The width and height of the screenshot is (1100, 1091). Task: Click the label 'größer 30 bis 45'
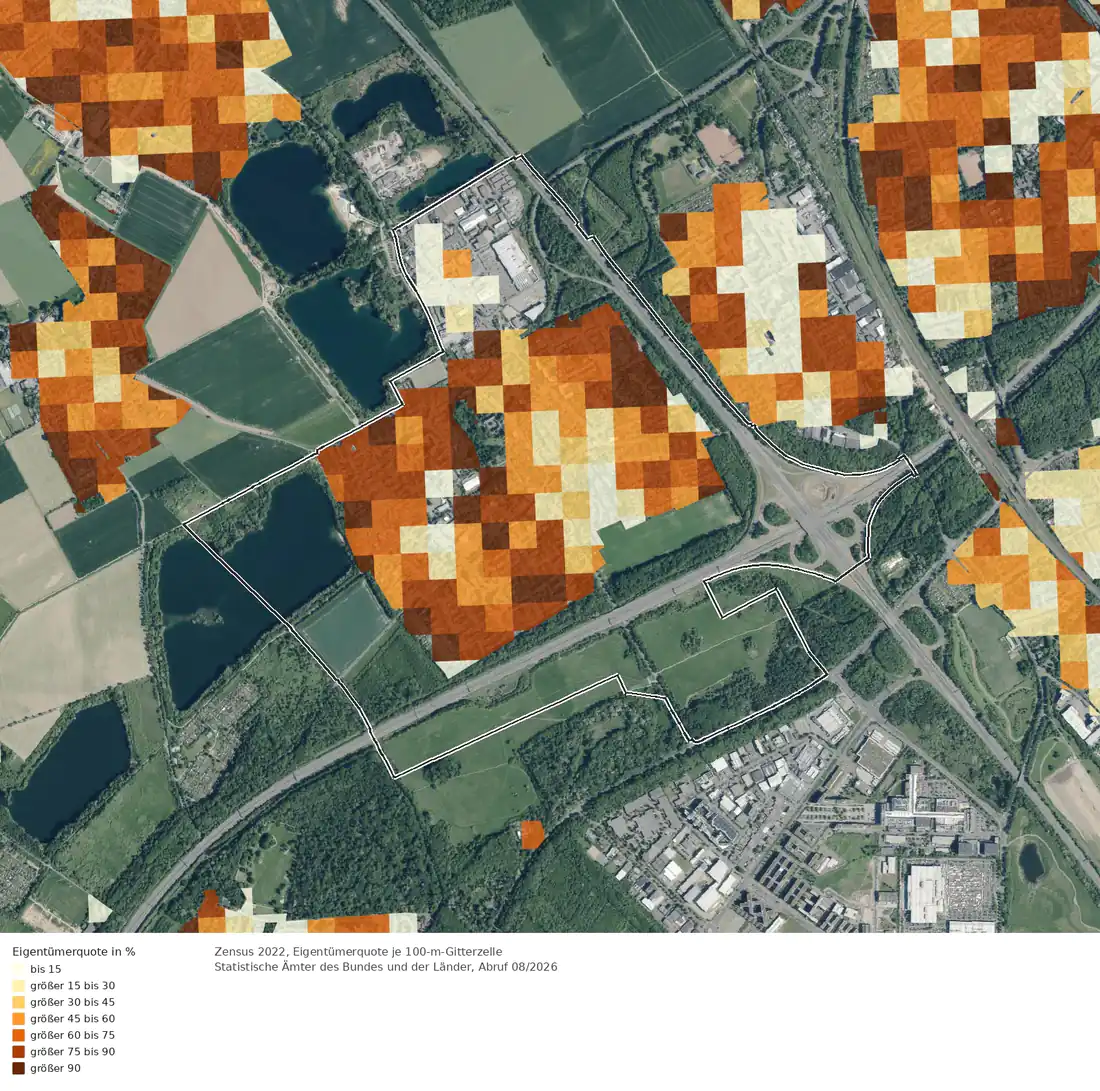(72, 1002)
